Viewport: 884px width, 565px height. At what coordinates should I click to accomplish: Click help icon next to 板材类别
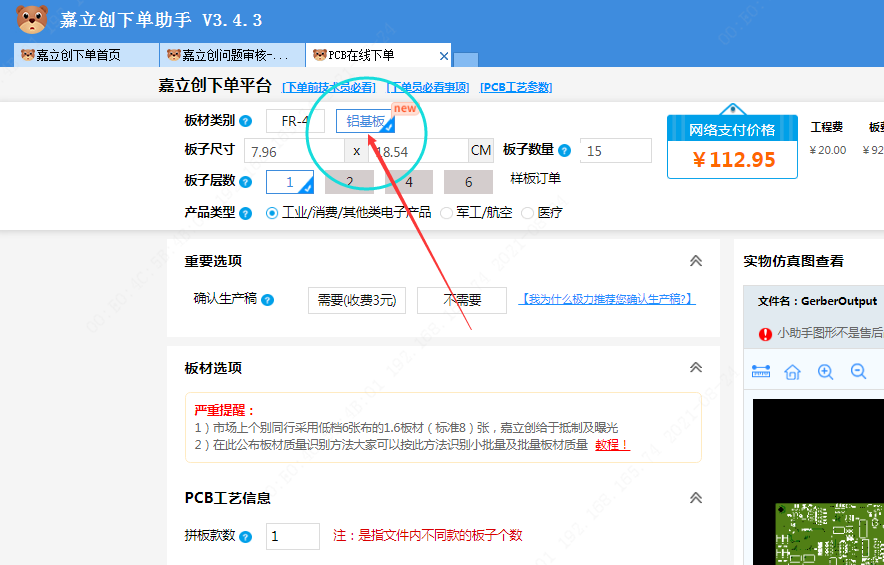coord(246,121)
